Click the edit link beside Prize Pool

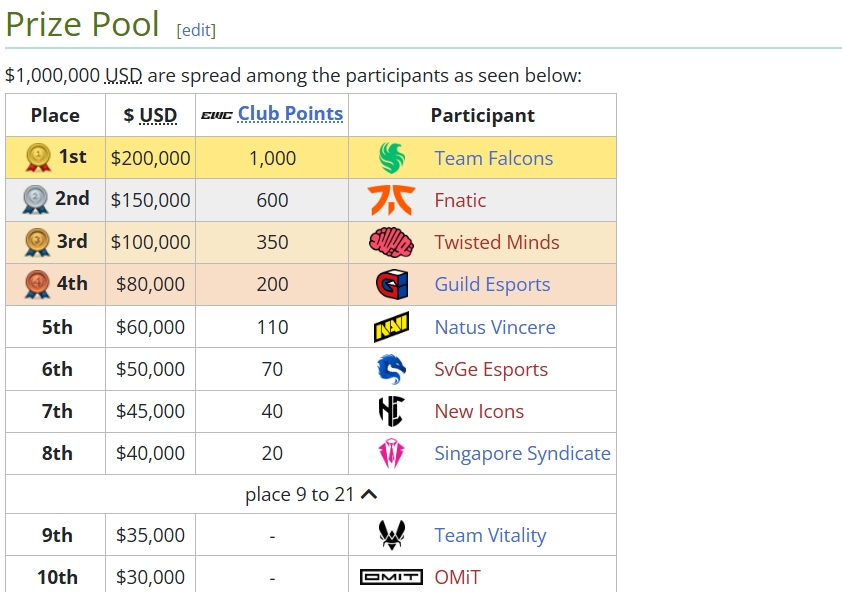[x=196, y=30]
